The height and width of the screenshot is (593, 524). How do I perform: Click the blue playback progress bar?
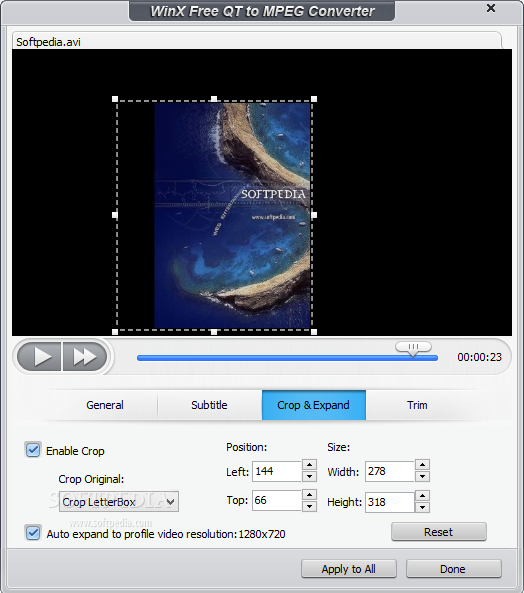pyautogui.click(x=287, y=358)
